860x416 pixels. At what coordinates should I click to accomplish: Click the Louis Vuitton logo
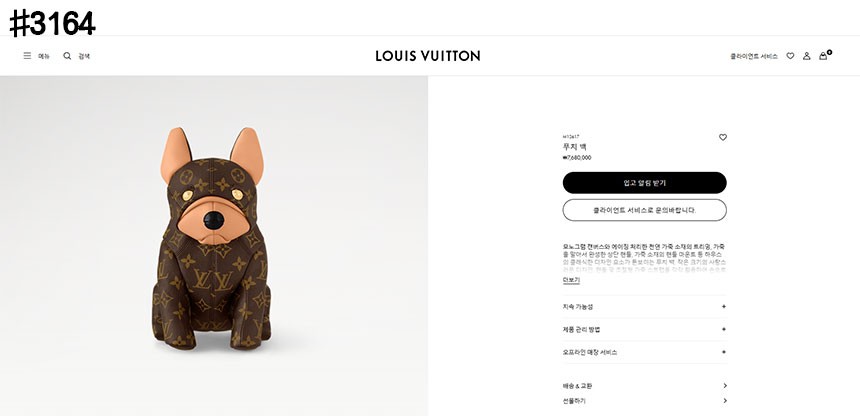[428, 56]
